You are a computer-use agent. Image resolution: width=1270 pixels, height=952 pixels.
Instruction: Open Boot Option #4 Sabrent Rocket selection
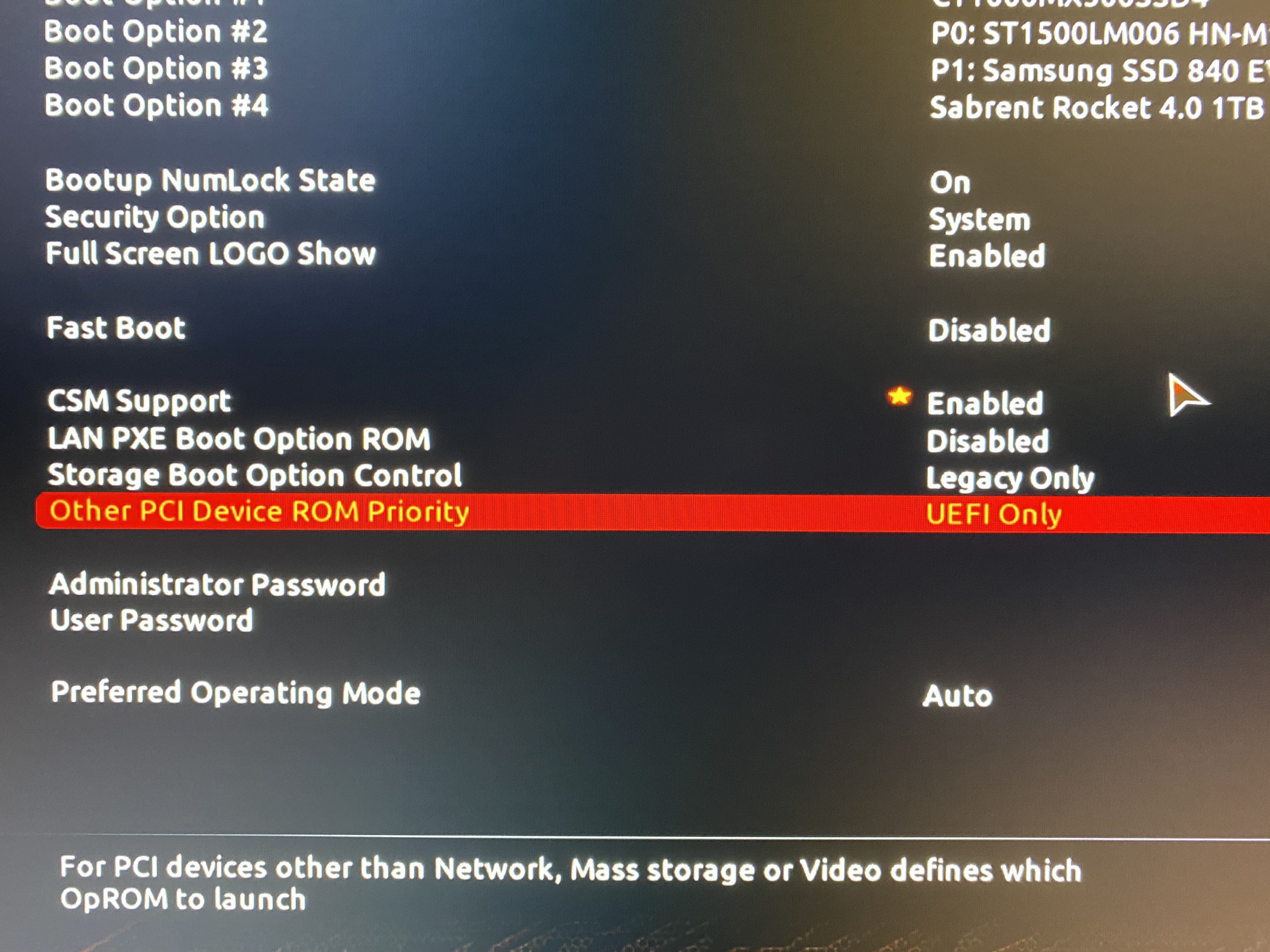tap(1097, 108)
